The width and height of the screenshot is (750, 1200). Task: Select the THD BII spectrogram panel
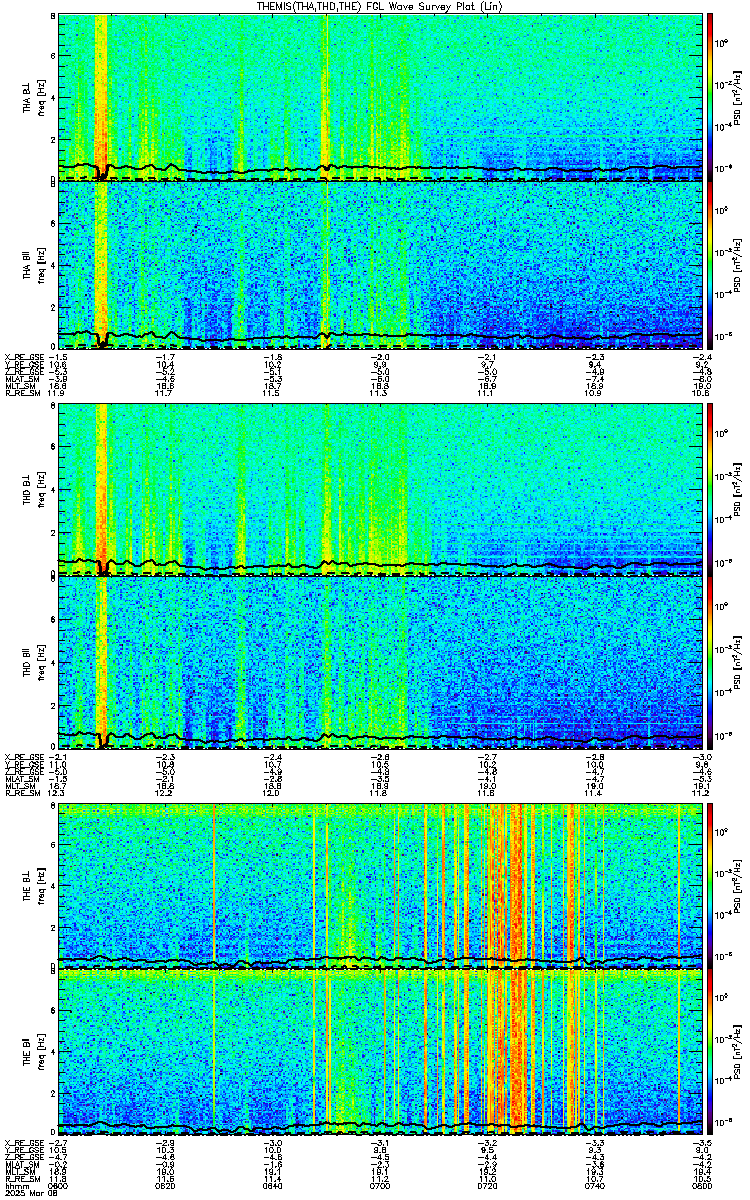tap(380, 663)
